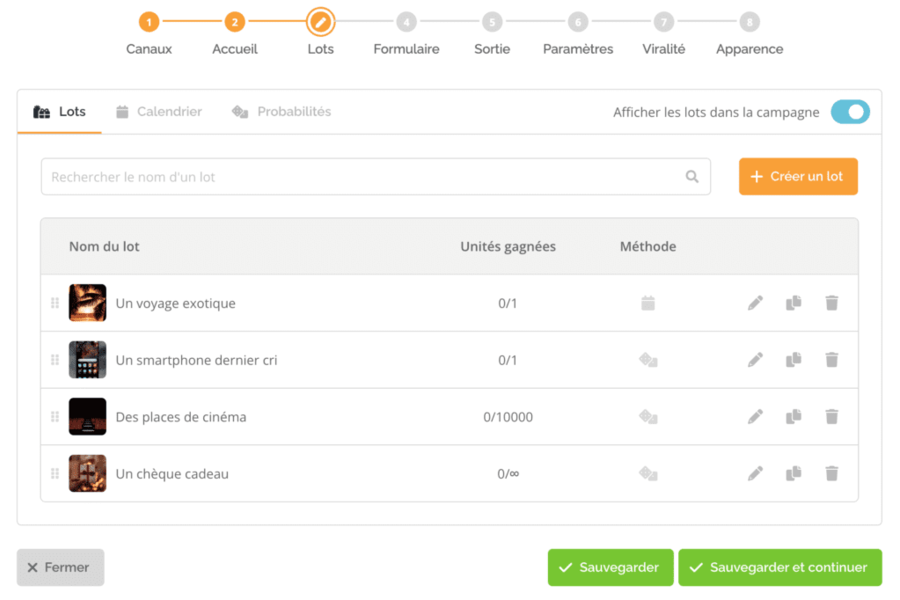This screenshot has height=600, width=900.
Task: Click Sauvegarder et continuer
Action: coord(779,567)
